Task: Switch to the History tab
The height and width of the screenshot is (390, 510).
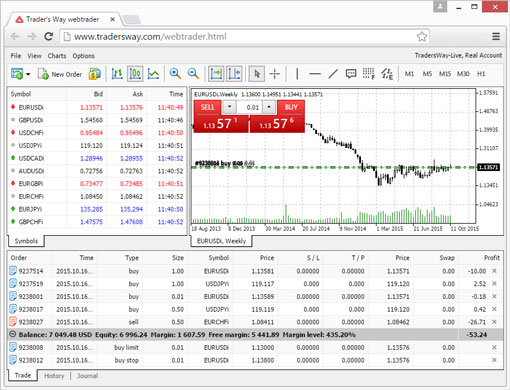Action: click(54, 376)
